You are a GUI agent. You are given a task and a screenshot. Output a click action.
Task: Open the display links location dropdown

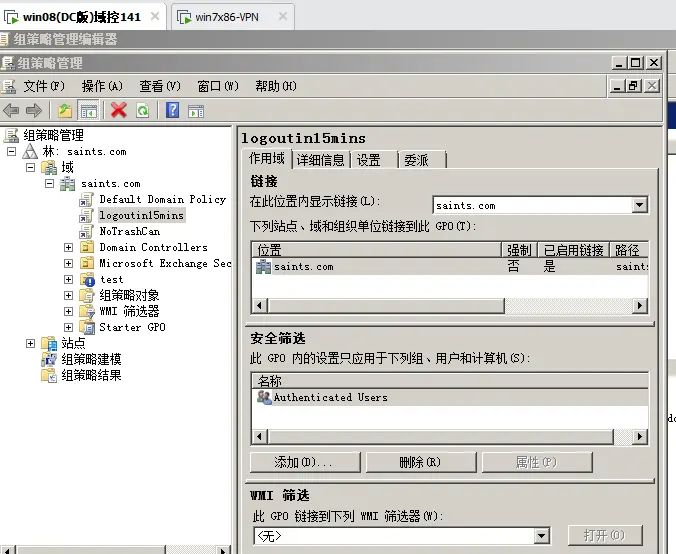coord(640,205)
